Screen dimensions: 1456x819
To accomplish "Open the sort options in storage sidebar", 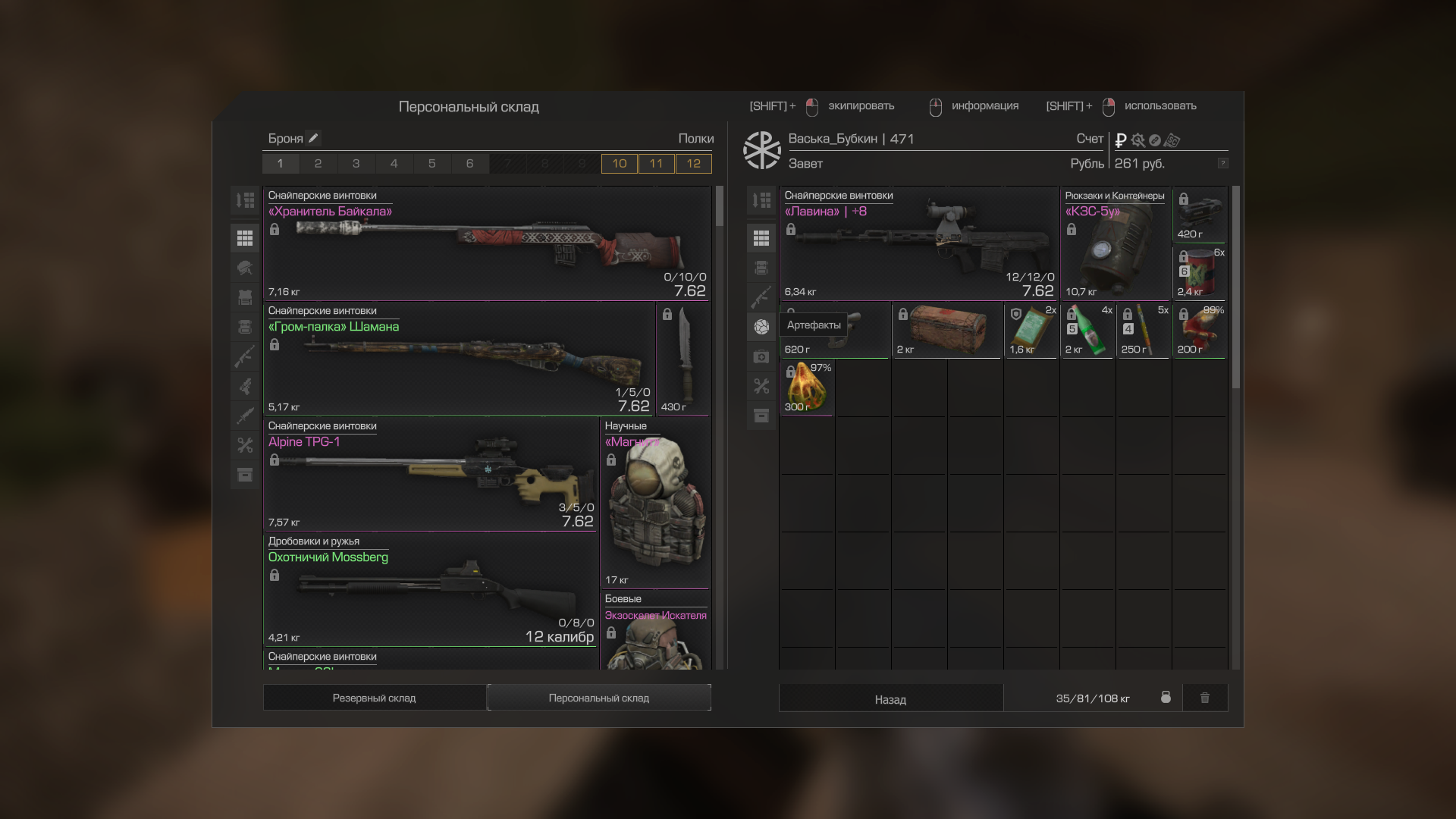I will click(x=245, y=200).
